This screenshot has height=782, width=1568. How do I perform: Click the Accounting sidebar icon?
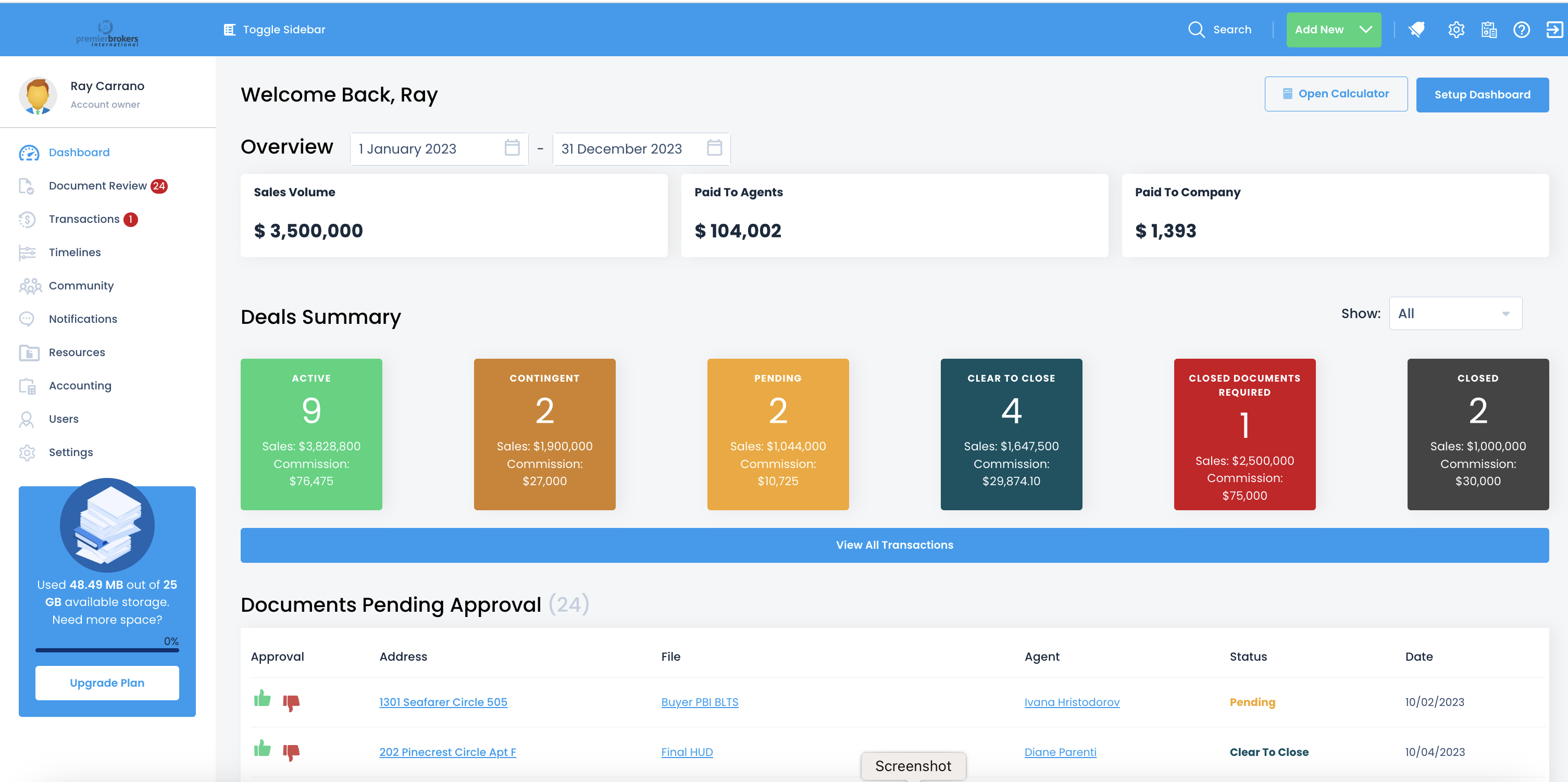point(28,386)
